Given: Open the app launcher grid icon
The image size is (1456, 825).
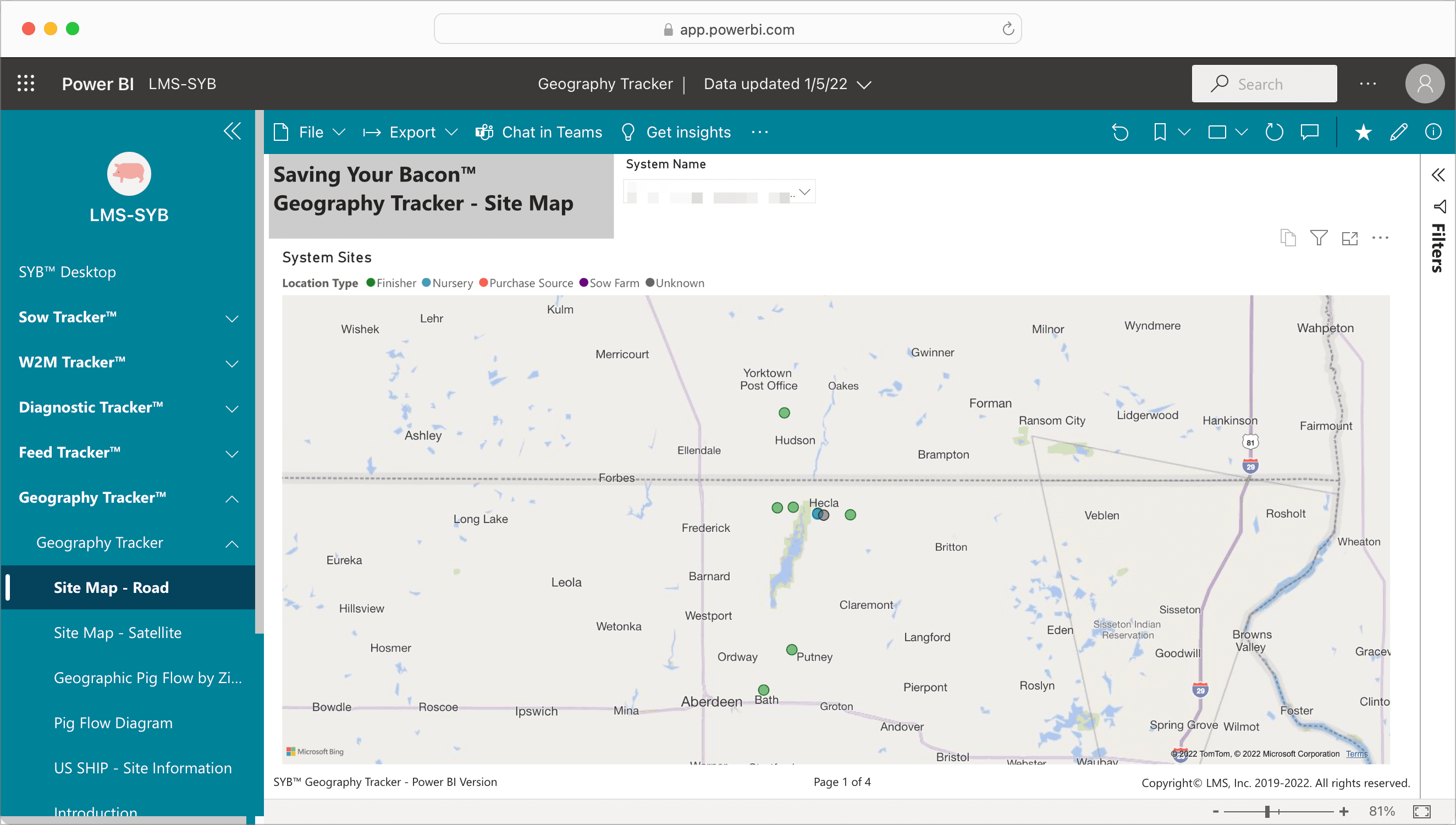Looking at the screenshot, I should click(25, 84).
